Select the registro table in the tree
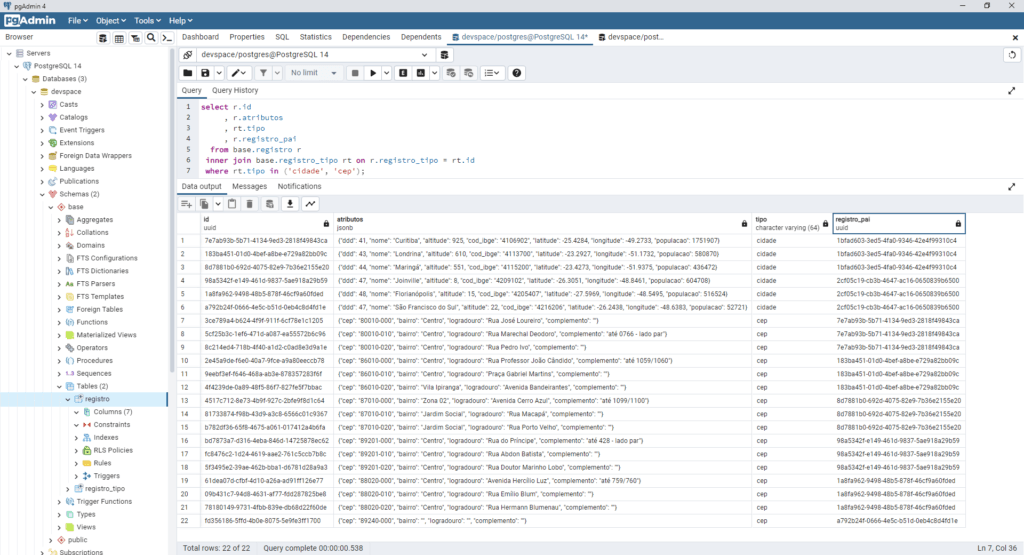Image resolution: width=1024 pixels, height=555 pixels. 97,399
